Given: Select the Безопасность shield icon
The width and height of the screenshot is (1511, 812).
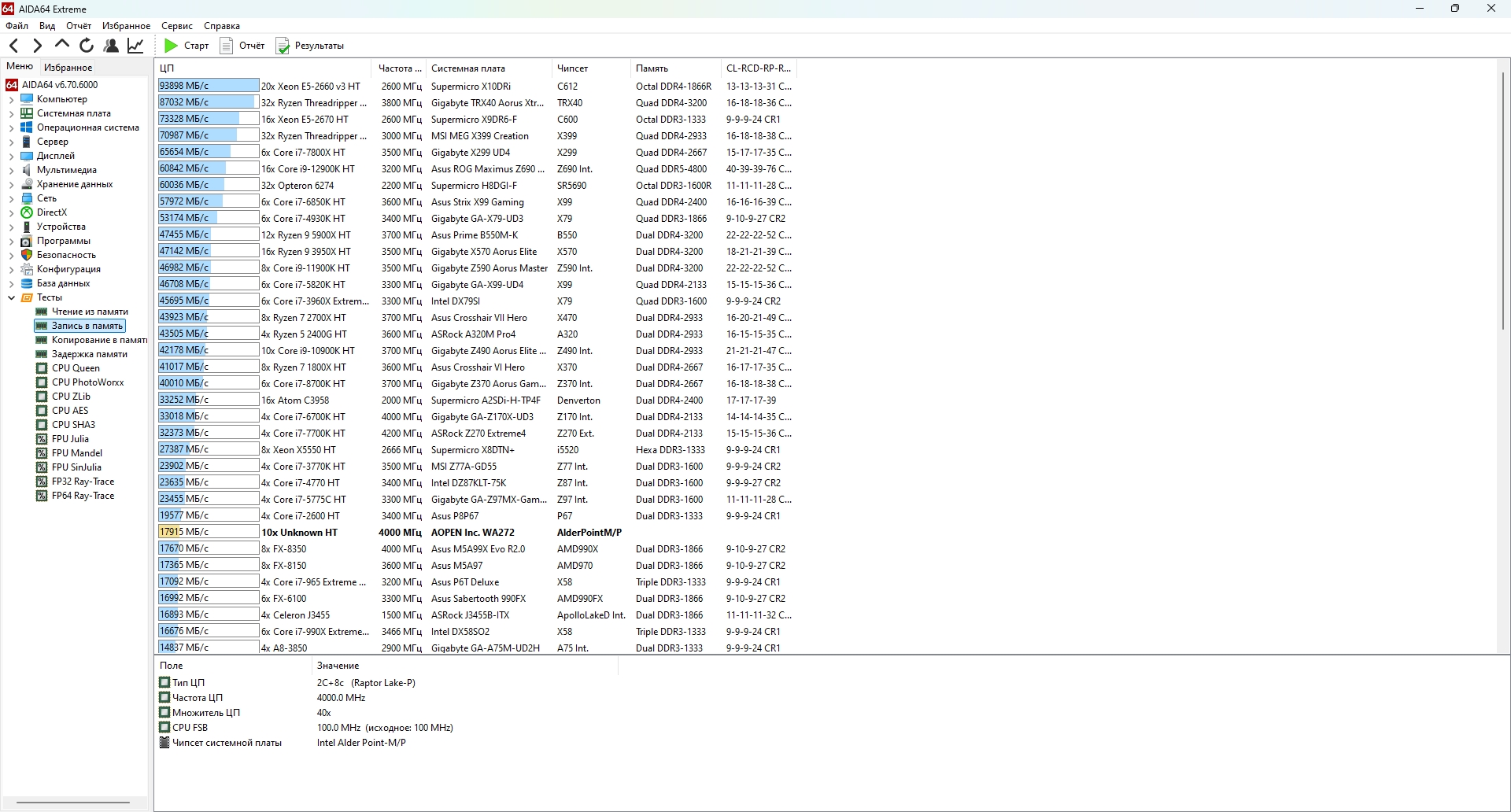Looking at the screenshot, I should 27,255.
